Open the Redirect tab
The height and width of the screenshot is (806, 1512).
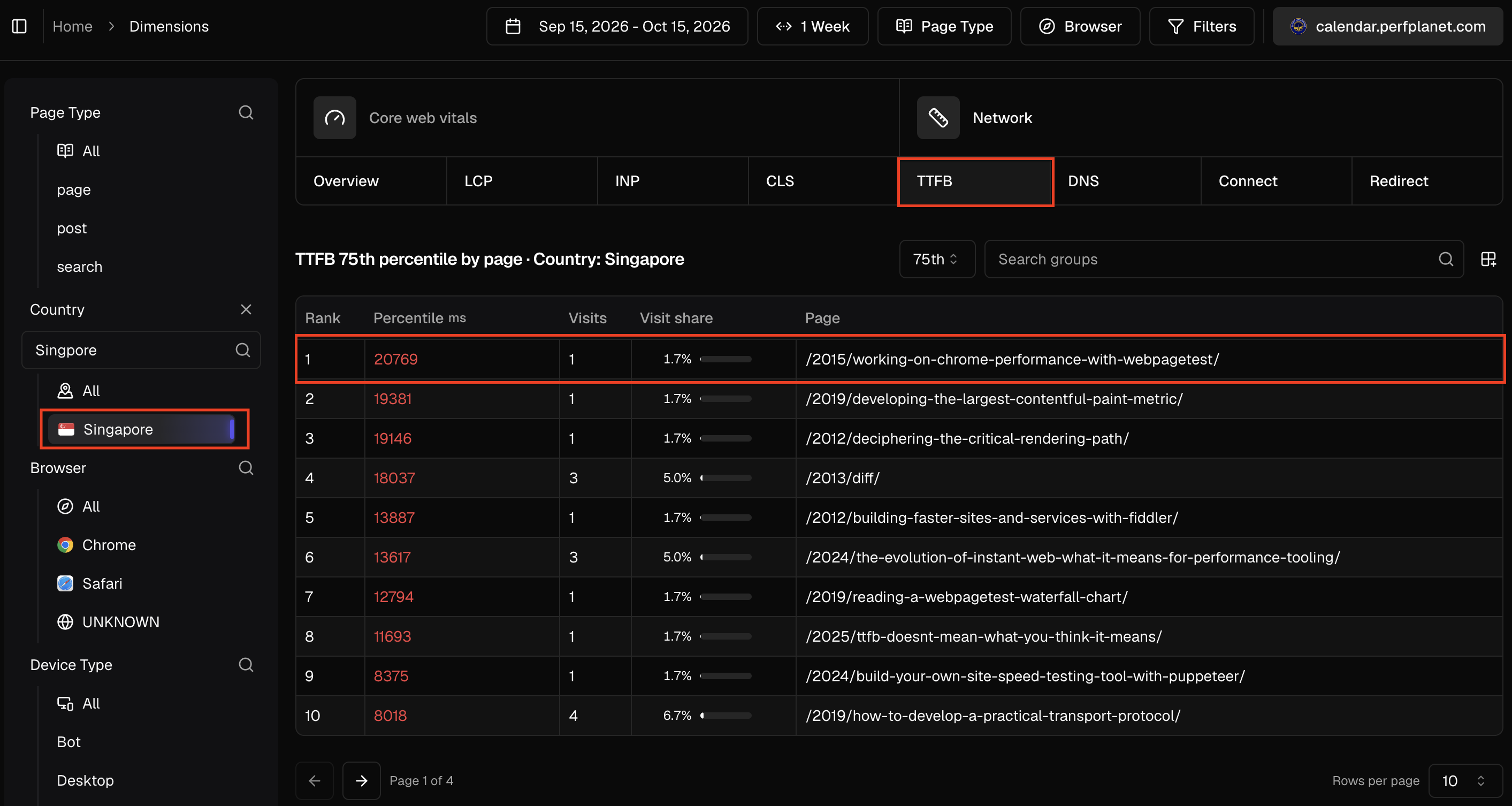pos(1427,181)
